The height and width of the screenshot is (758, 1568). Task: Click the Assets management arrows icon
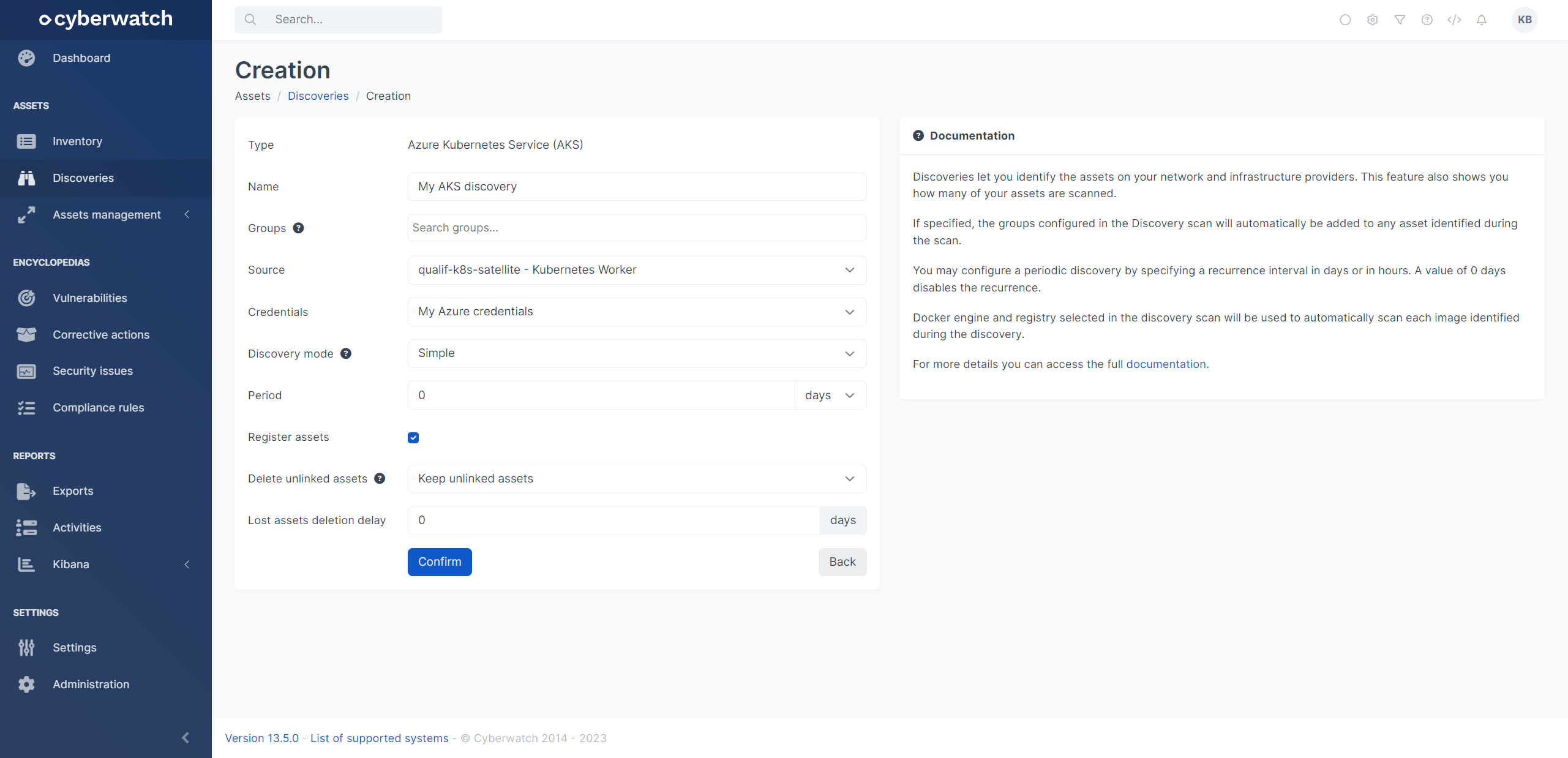[x=26, y=215]
